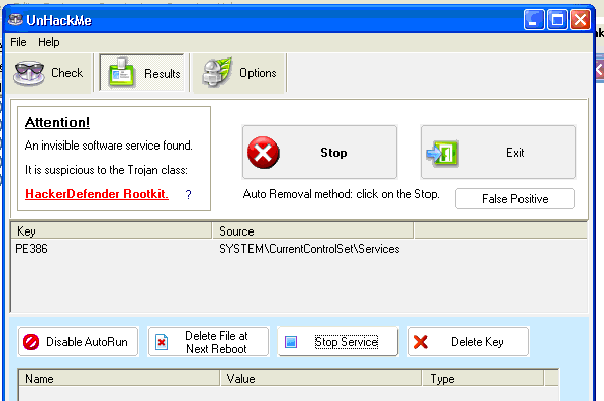Click the UnHackMe title bar app icon
This screenshot has width=604, height=401.
(x=16, y=18)
